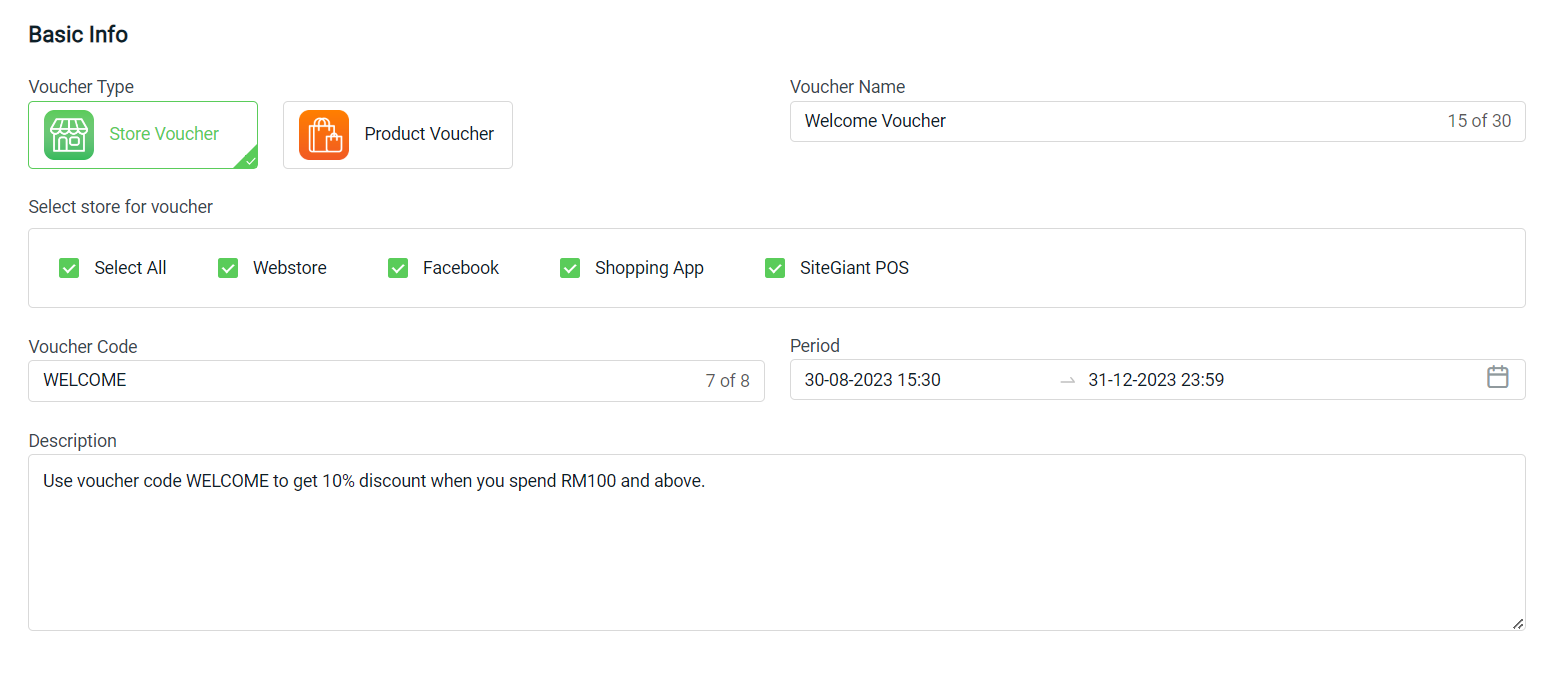Toggle the SiteGiant POS checkbox

[x=775, y=268]
